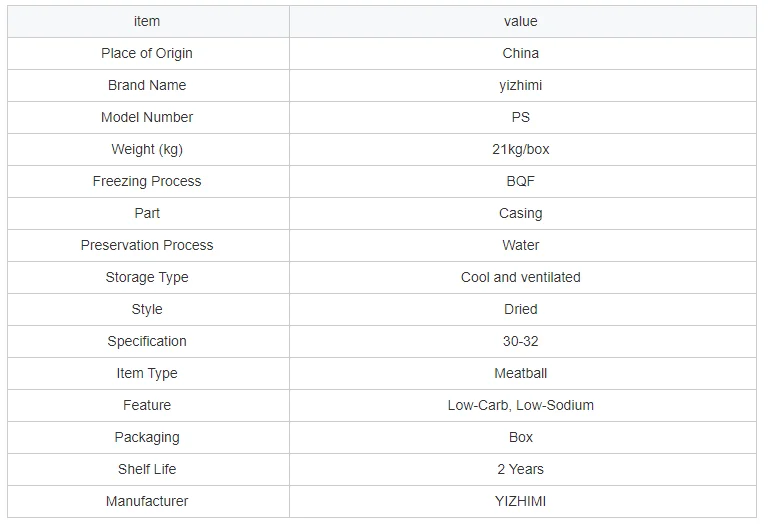773x524 pixels.
Task: Click the 'Low-Carb, Low-Sodium' feature value
Action: tap(520, 405)
